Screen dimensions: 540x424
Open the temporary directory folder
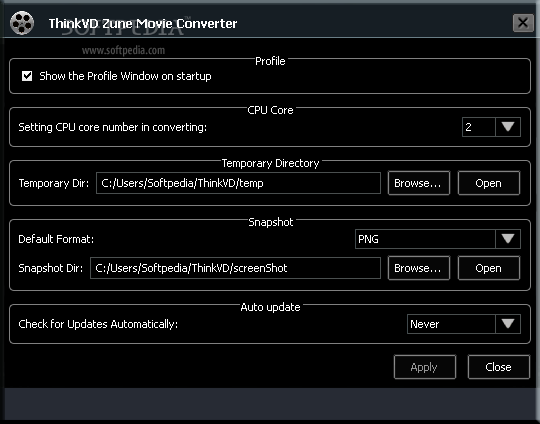pos(488,183)
